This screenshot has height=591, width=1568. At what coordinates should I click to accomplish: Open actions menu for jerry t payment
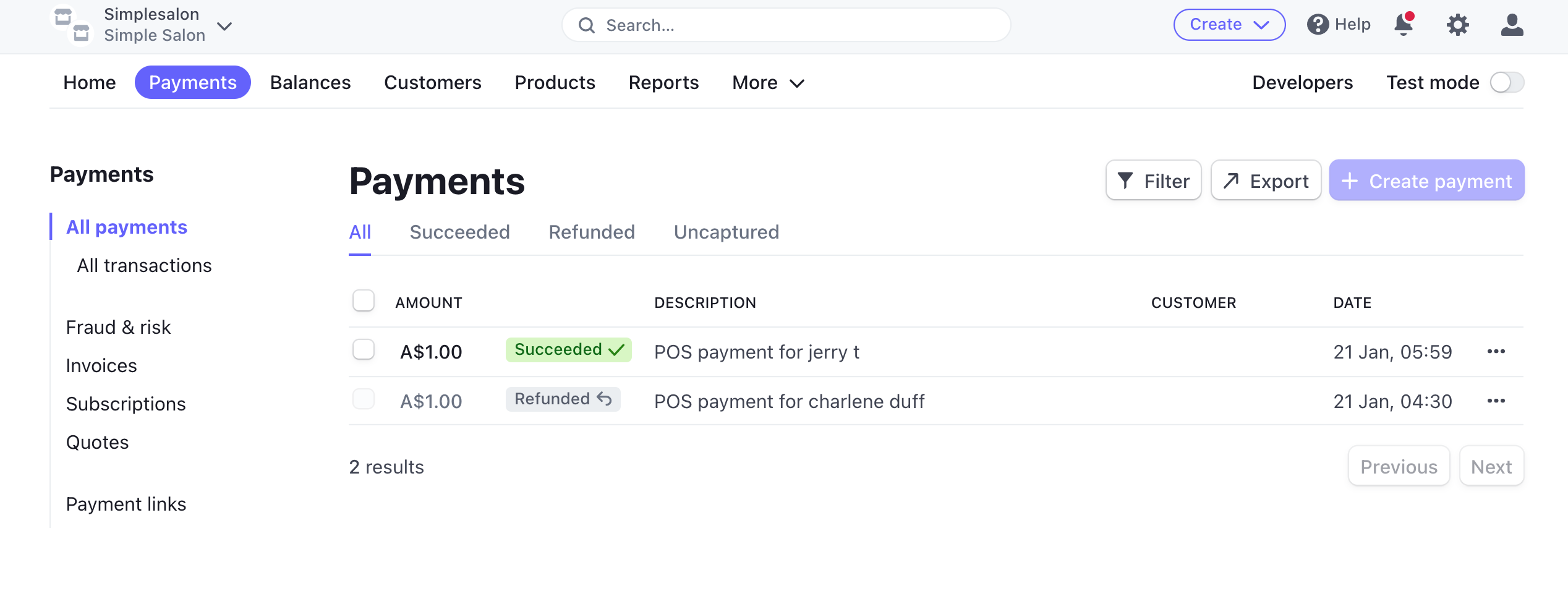click(1496, 352)
